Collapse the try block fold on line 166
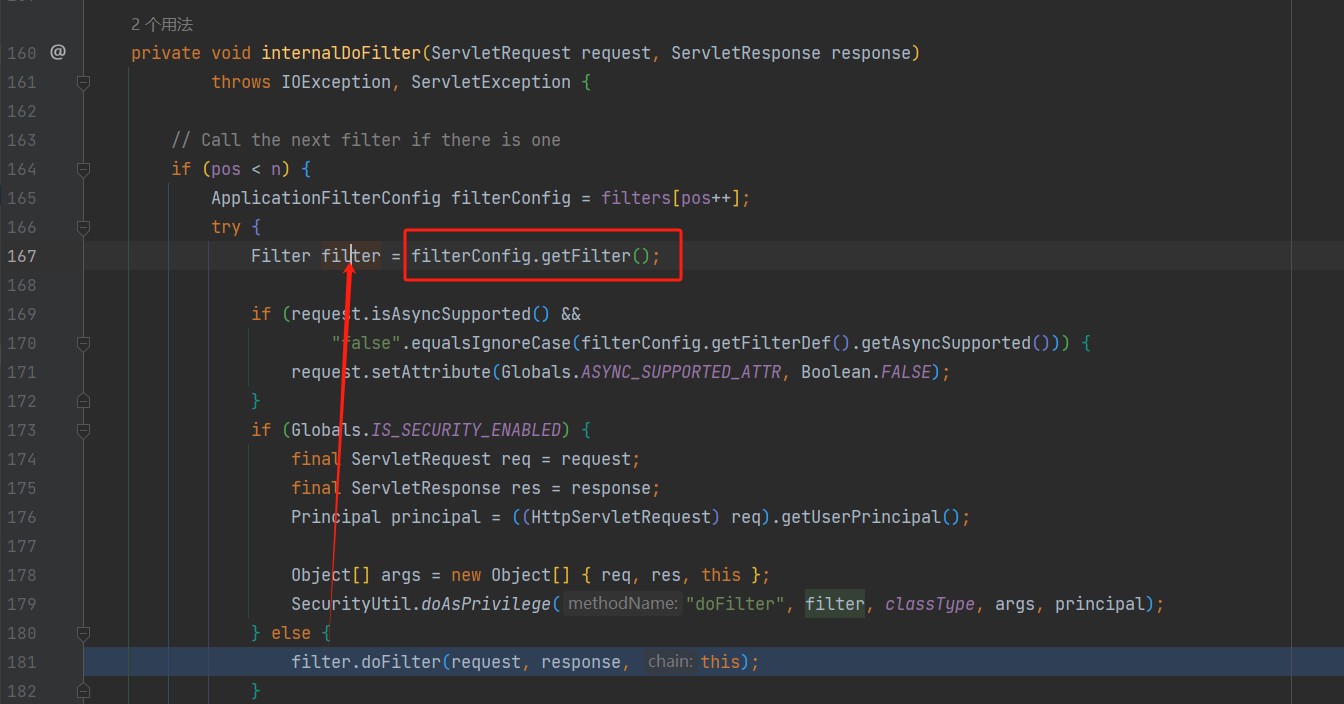The image size is (1344, 704). pyautogui.click(x=84, y=227)
